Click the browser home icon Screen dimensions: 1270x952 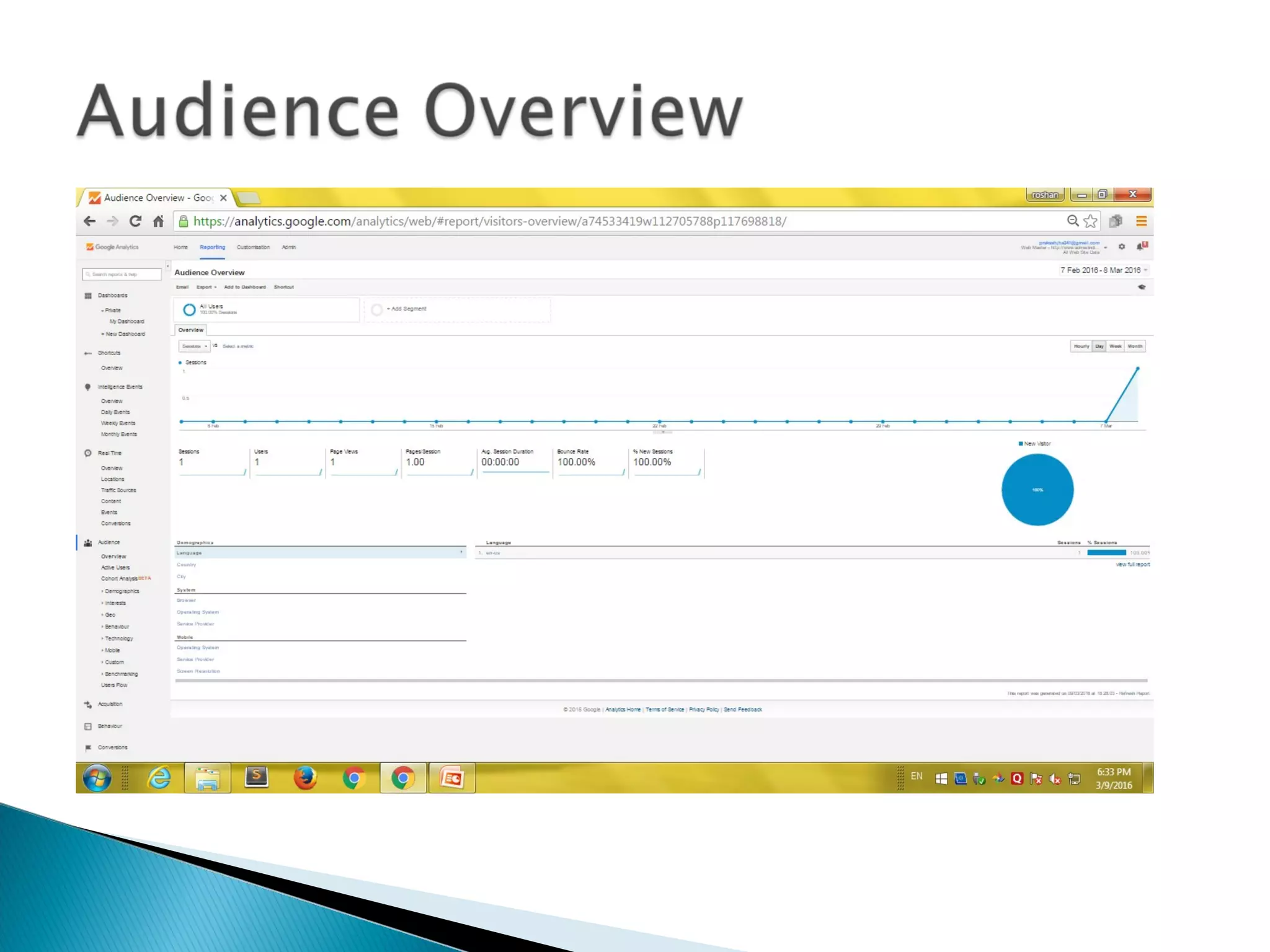click(159, 221)
